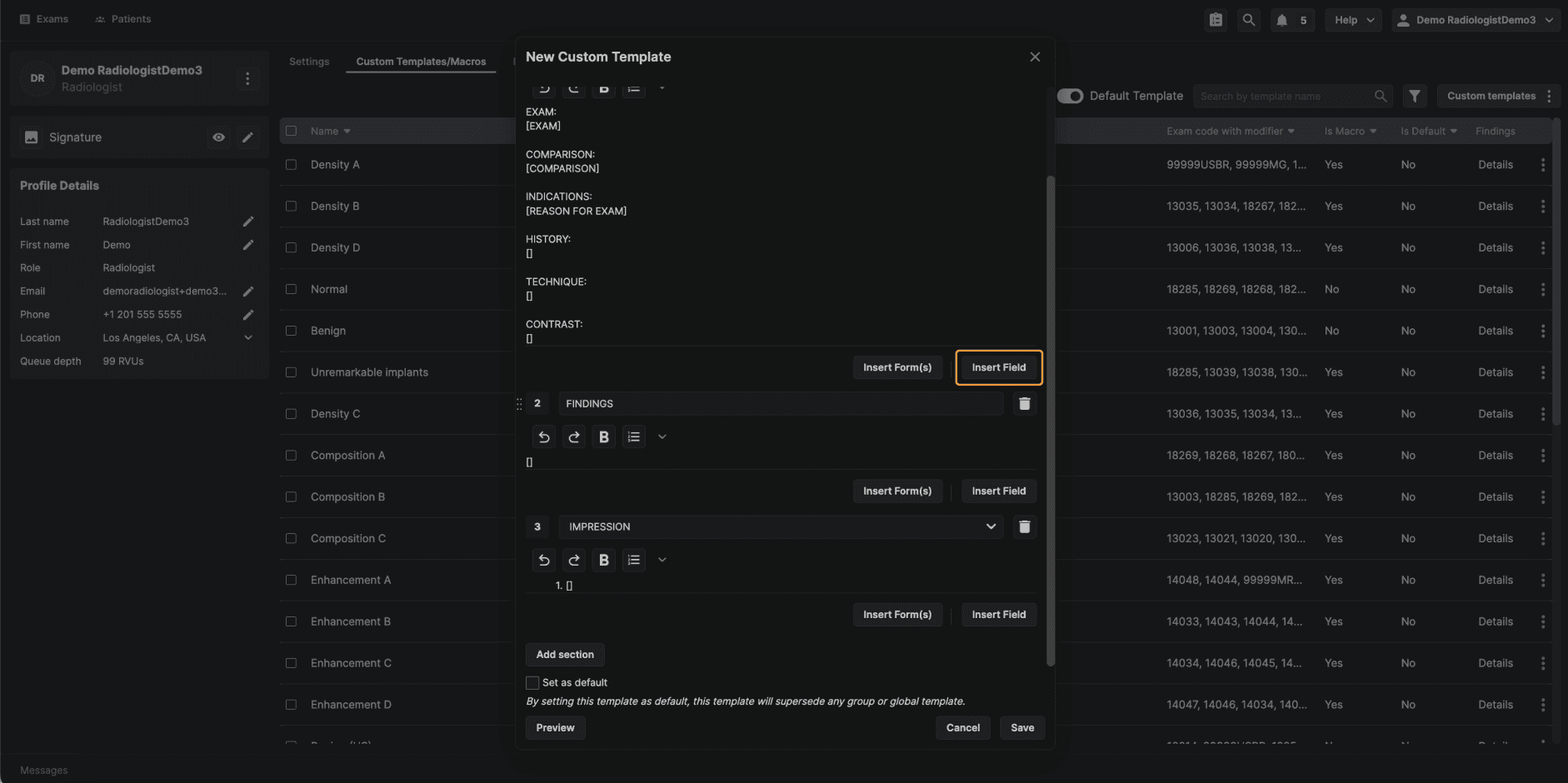Open the Demo RadiologistDemo3 user menu
The image size is (1568, 783).
1475,20
